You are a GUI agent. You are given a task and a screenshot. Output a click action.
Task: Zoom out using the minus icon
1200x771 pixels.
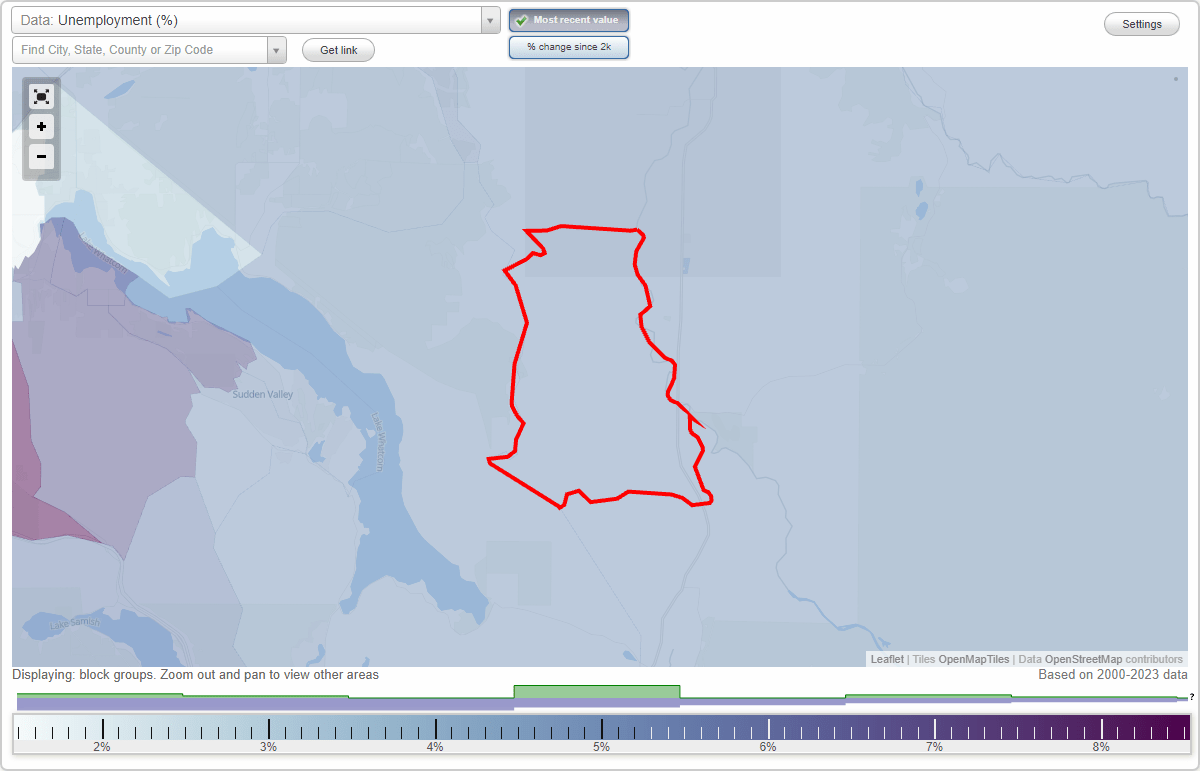[41, 156]
